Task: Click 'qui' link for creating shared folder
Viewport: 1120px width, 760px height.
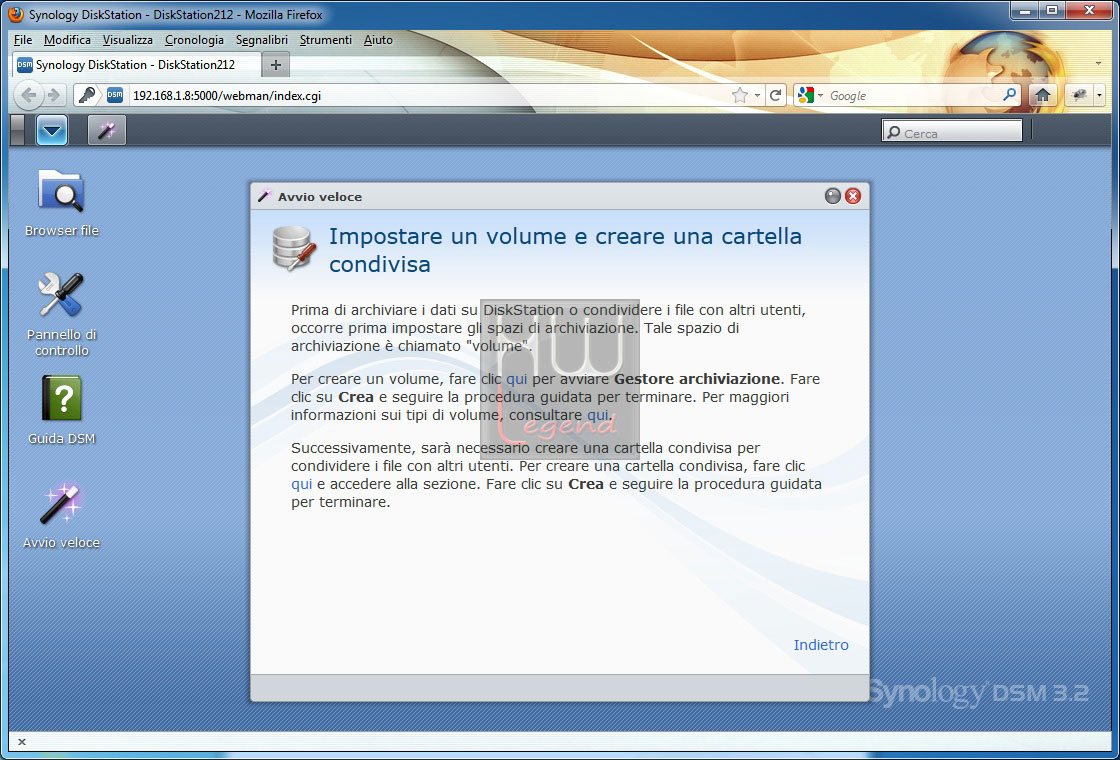Action: pyautogui.click(x=301, y=484)
